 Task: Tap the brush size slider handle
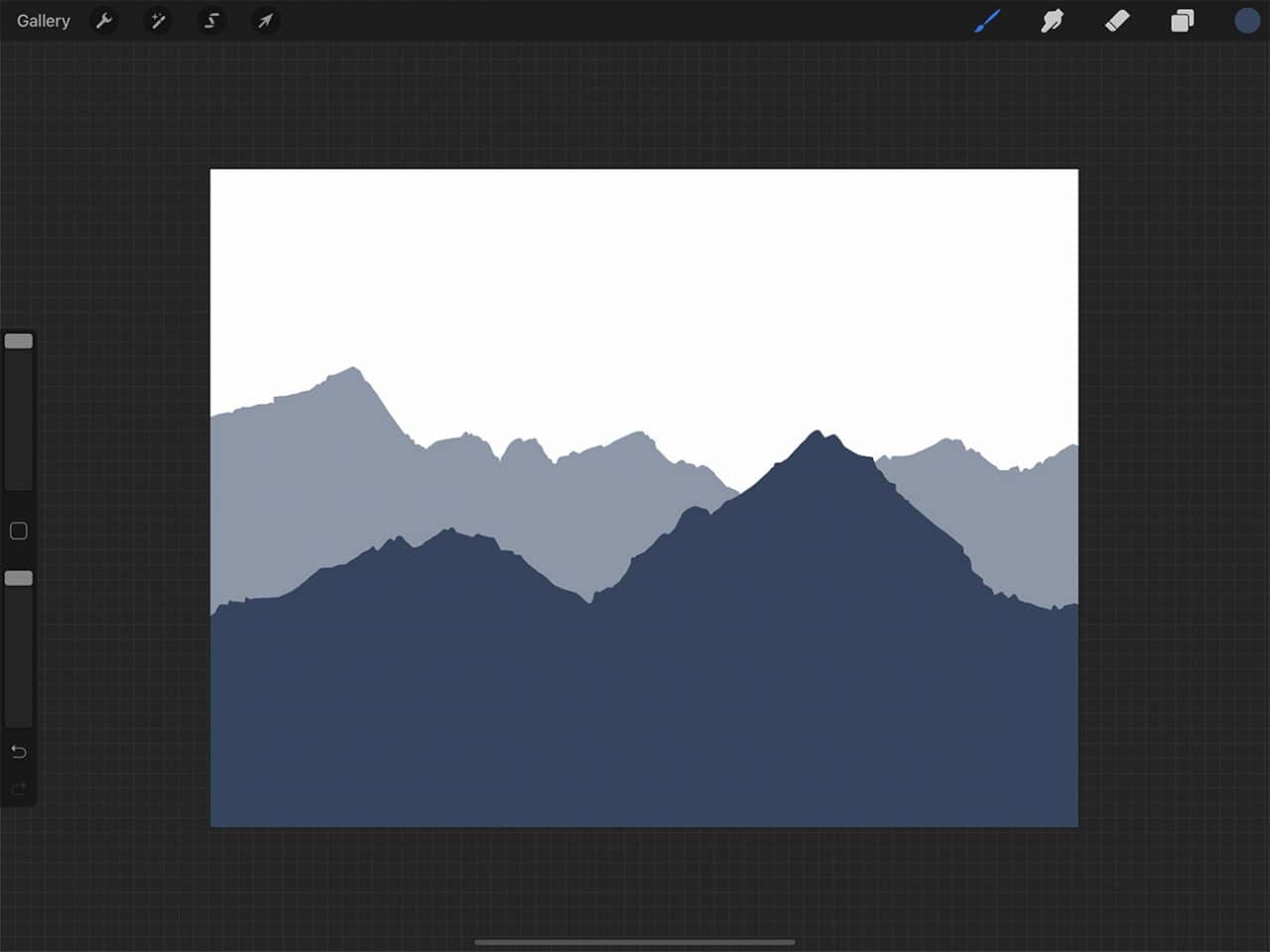pos(18,340)
